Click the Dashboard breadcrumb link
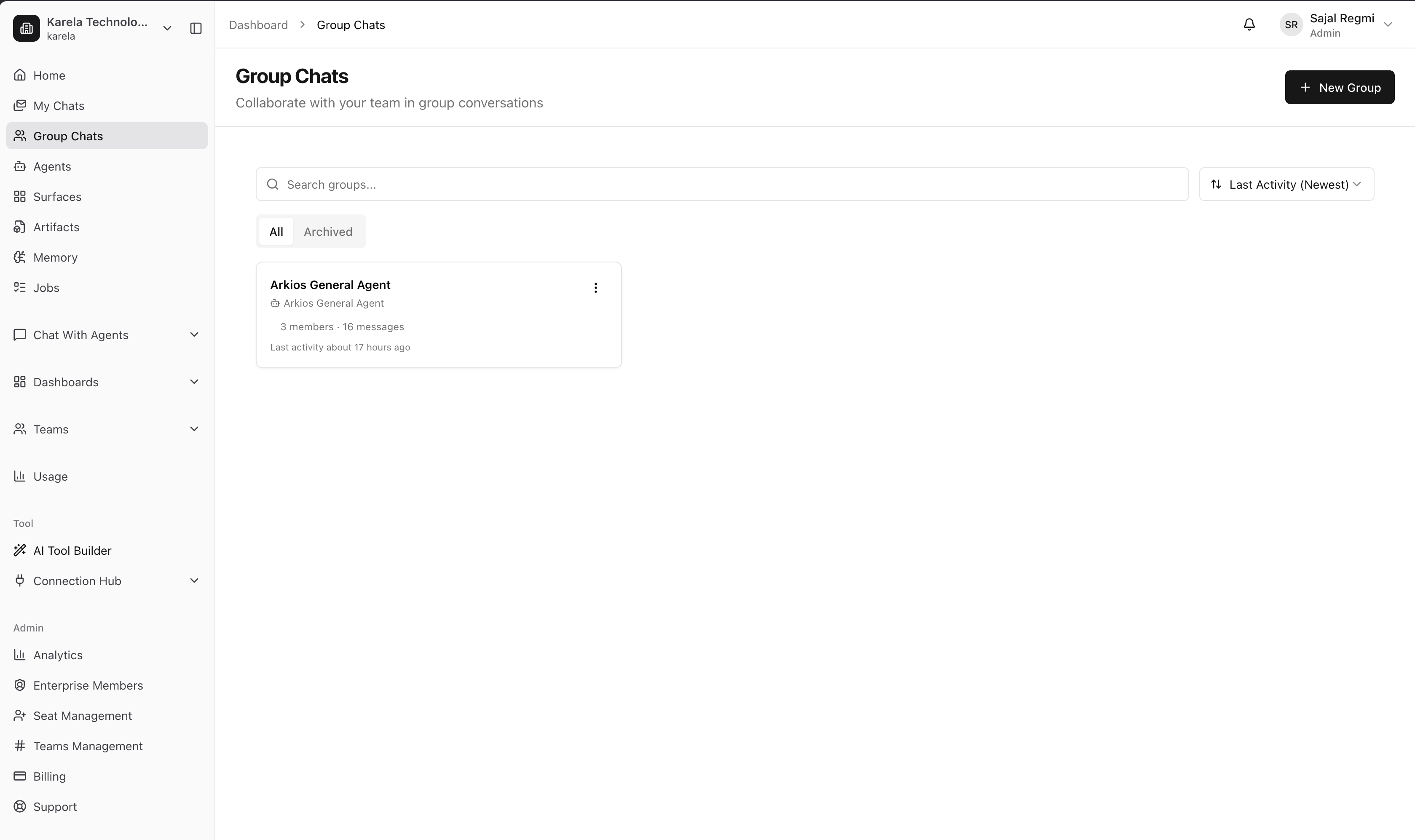Image resolution: width=1415 pixels, height=840 pixels. pos(258,25)
